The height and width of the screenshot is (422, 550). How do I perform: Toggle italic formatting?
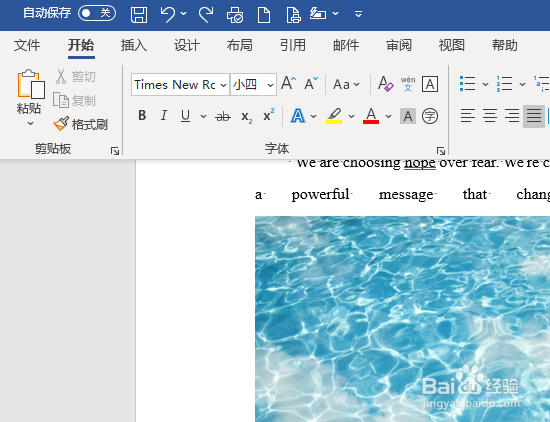(163, 115)
